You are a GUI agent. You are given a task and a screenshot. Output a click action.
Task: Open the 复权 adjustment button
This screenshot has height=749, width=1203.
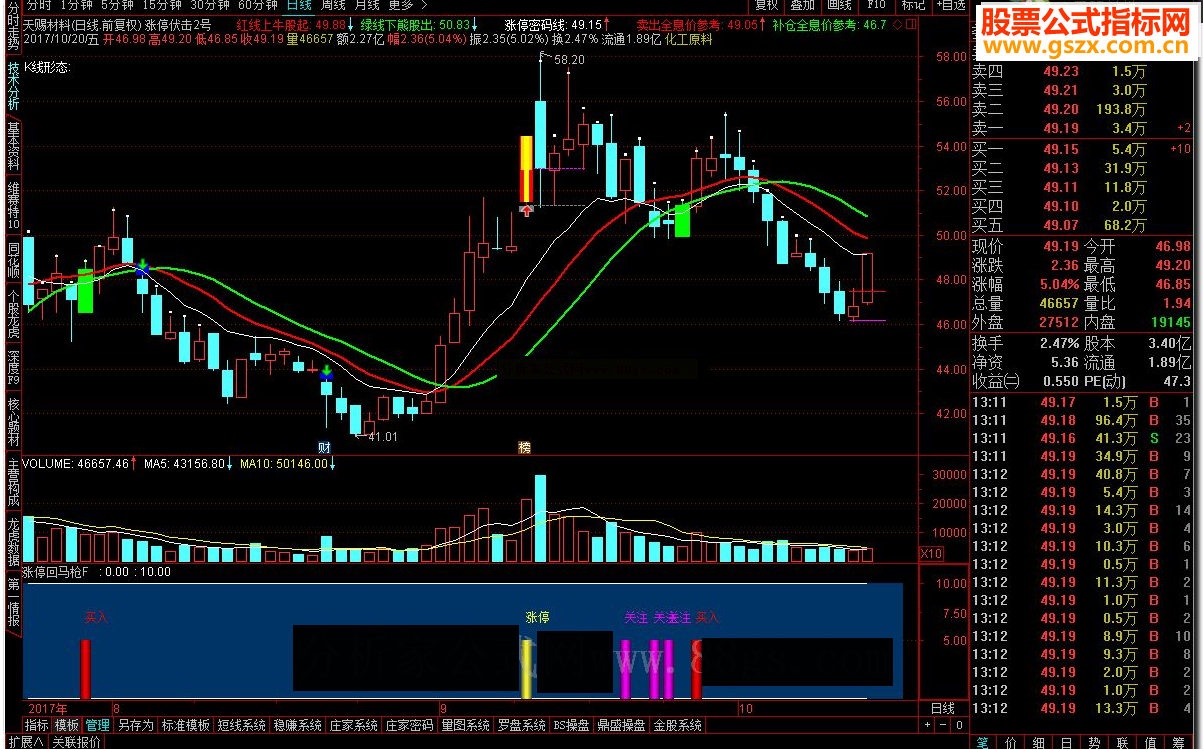coord(766,5)
